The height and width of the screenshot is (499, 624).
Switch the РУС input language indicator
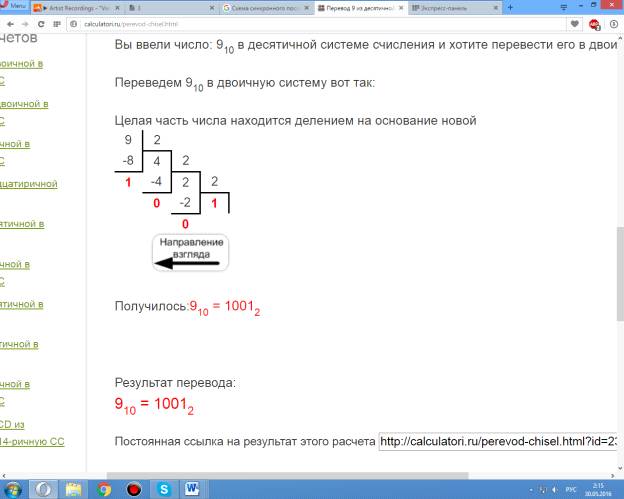[571, 489]
